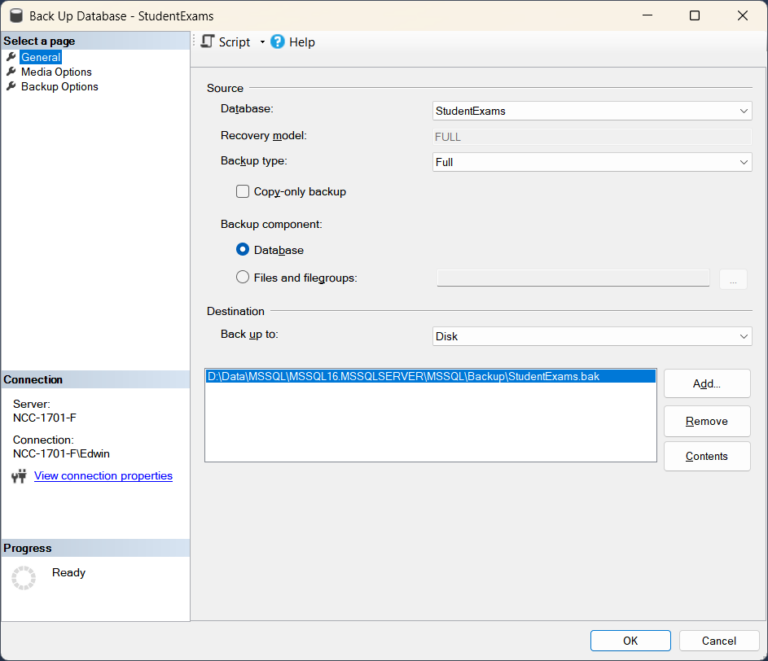Click the wrench icon beside Media Options
768x661 pixels.
11,72
